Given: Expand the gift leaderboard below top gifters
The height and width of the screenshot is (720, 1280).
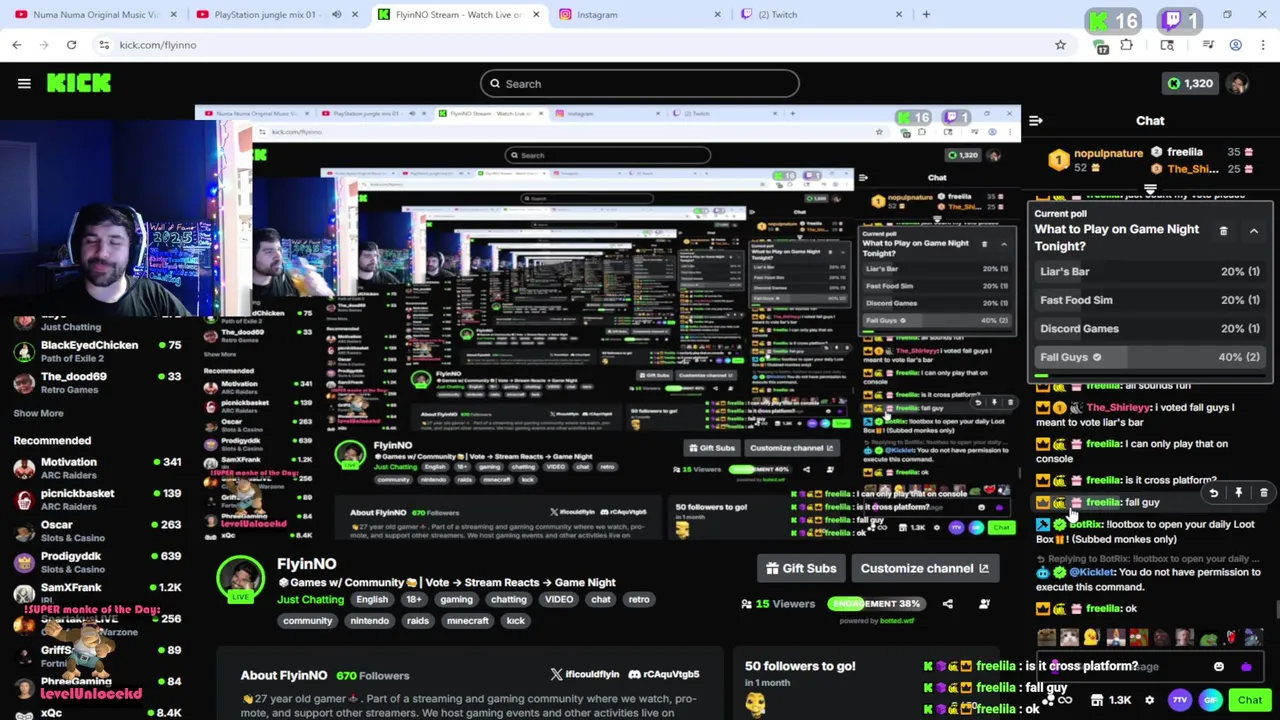Looking at the screenshot, I should tap(1150, 189).
